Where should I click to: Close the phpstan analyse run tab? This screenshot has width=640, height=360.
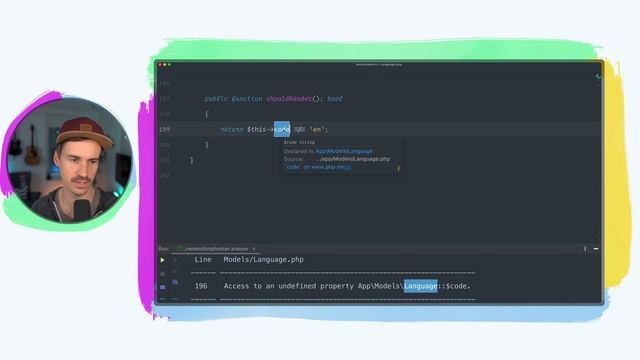click(x=253, y=249)
